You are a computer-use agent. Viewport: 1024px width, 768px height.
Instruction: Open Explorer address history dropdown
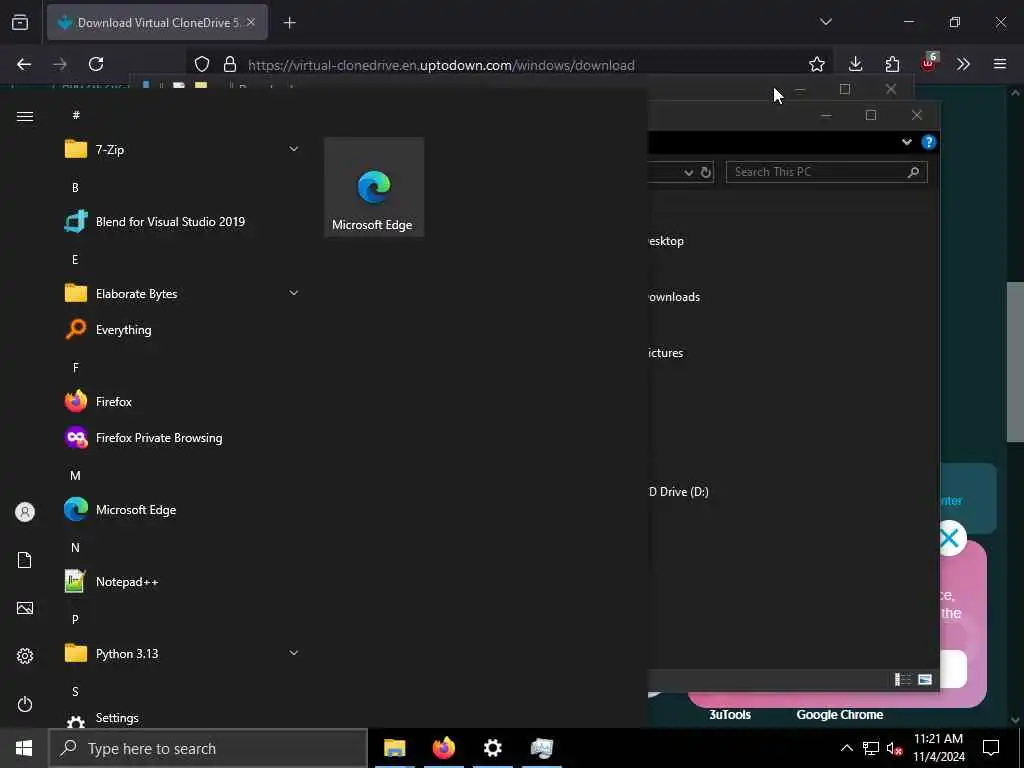688,172
